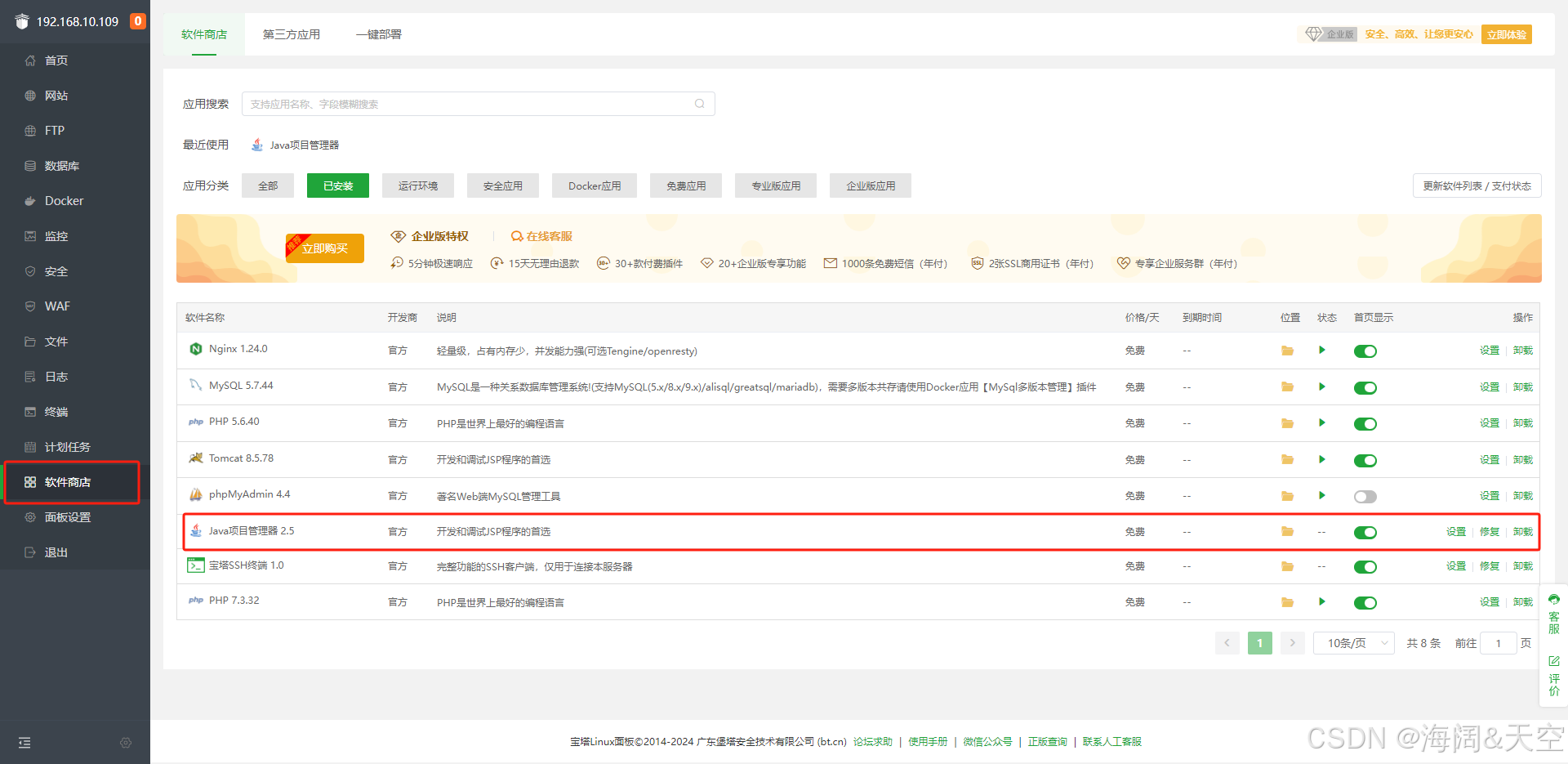Click the search magnifier icon

tap(699, 104)
